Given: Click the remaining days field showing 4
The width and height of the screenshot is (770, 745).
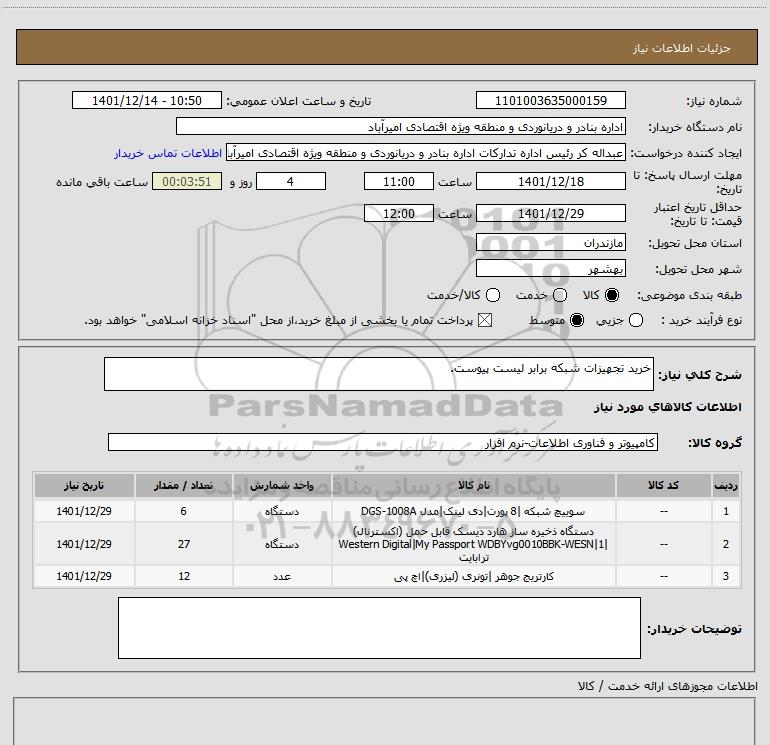Looking at the screenshot, I should point(291,182).
